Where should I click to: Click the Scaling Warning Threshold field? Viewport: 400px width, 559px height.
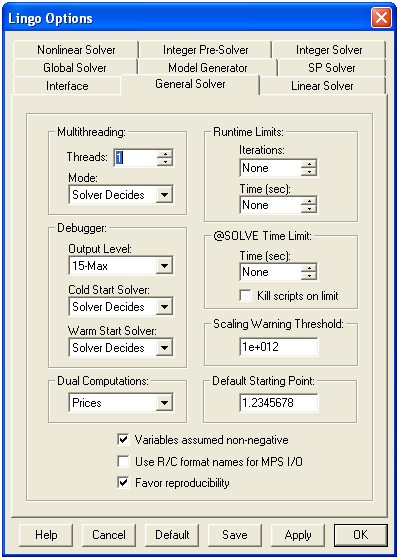(x=279, y=347)
